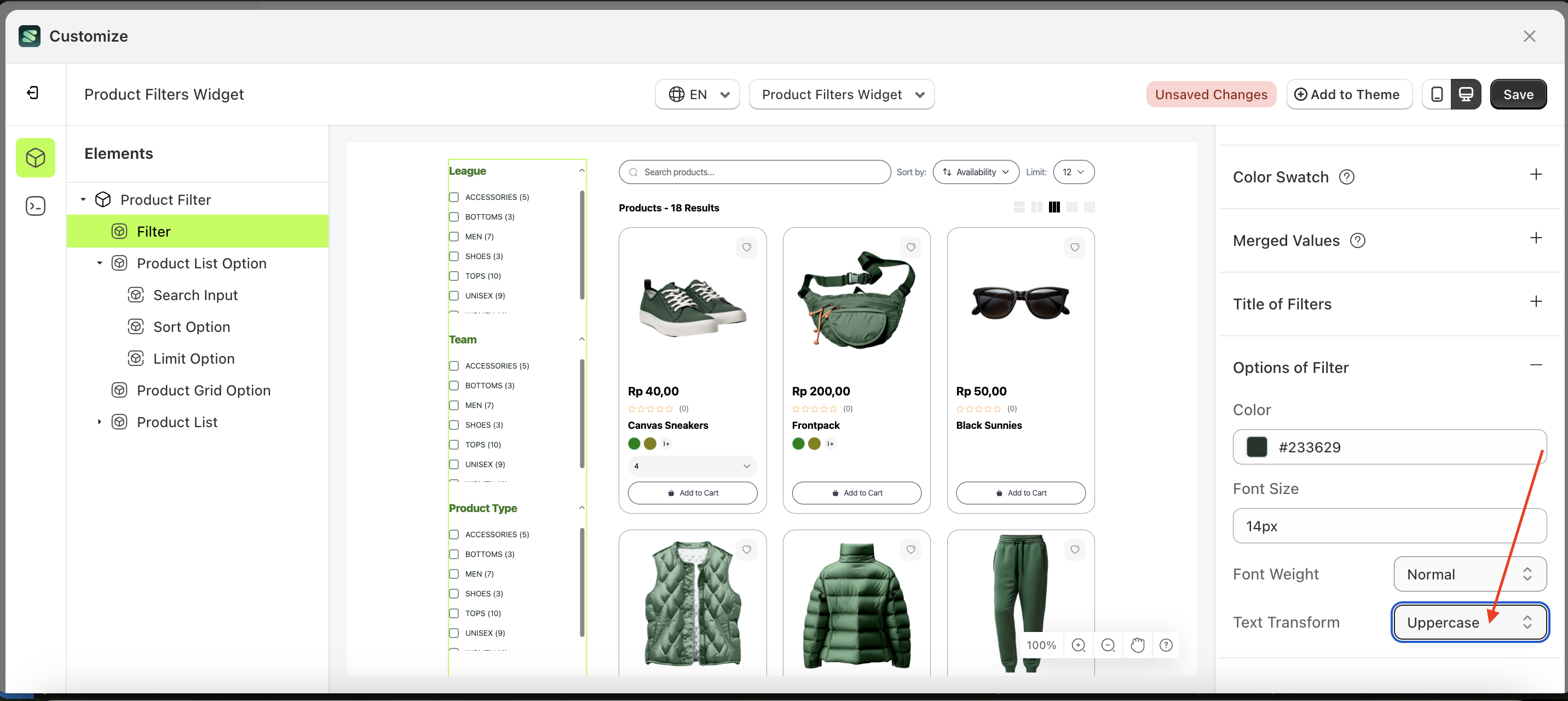Add Canvas Sneakers to wishlist heart

point(746,248)
